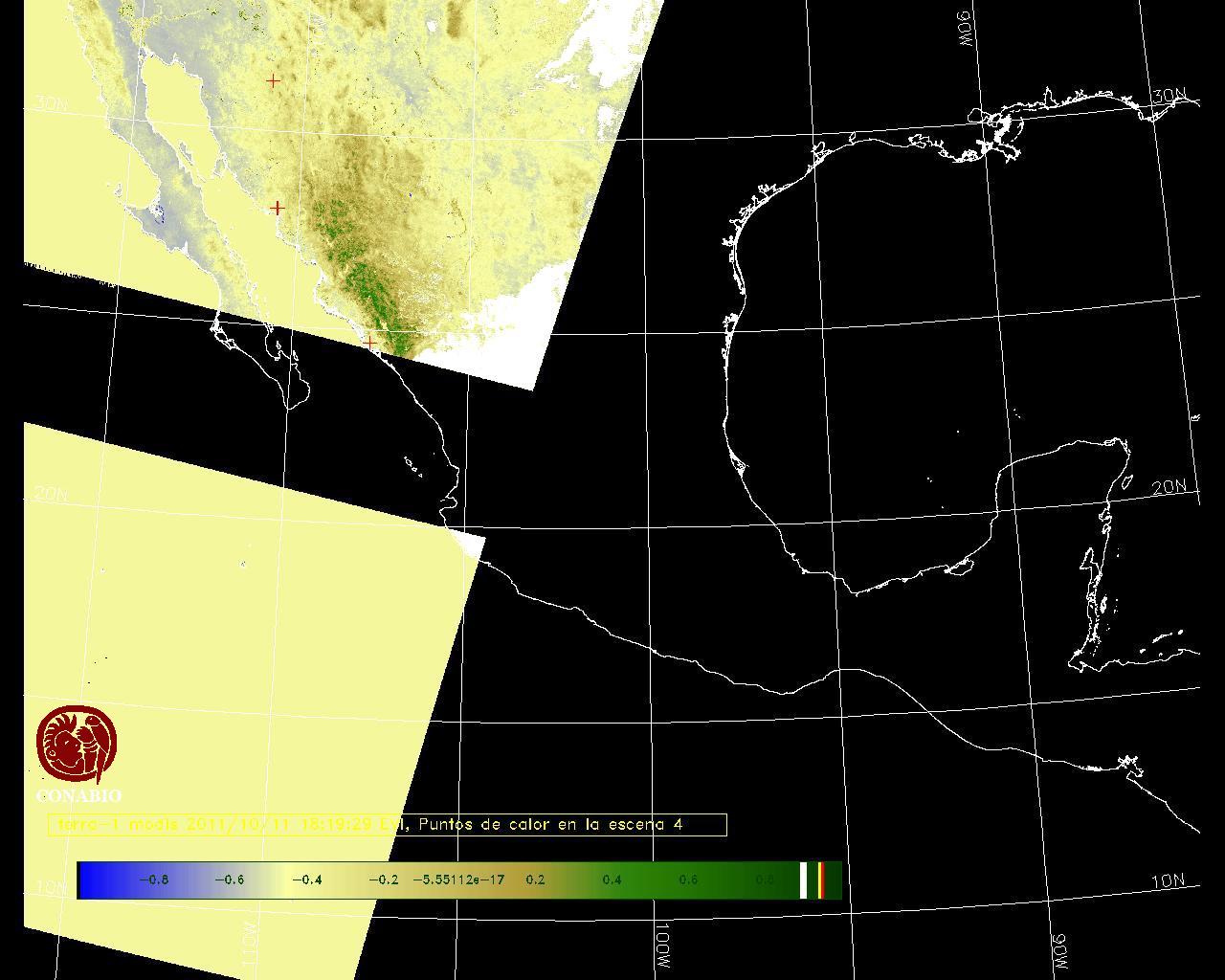1225x980 pixels.
Task: Click the red hotspot cross near the Gulf of California
Action: click(277, 208)
